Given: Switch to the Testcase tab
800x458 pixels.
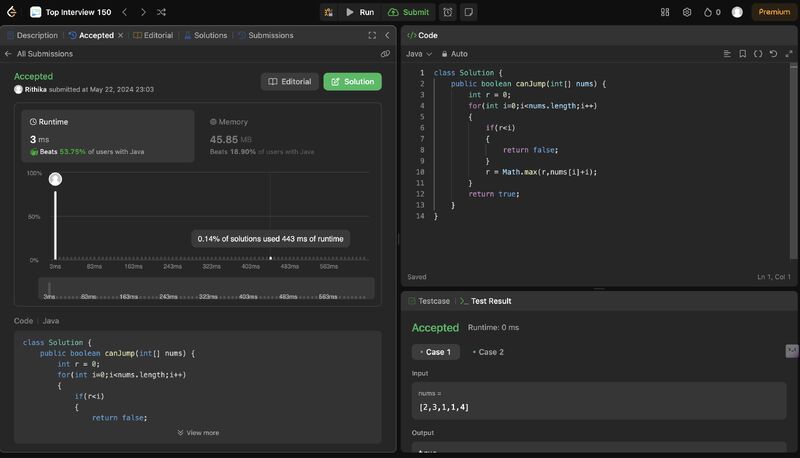Looking at the screenshot, I should click(x=429, y=301).
